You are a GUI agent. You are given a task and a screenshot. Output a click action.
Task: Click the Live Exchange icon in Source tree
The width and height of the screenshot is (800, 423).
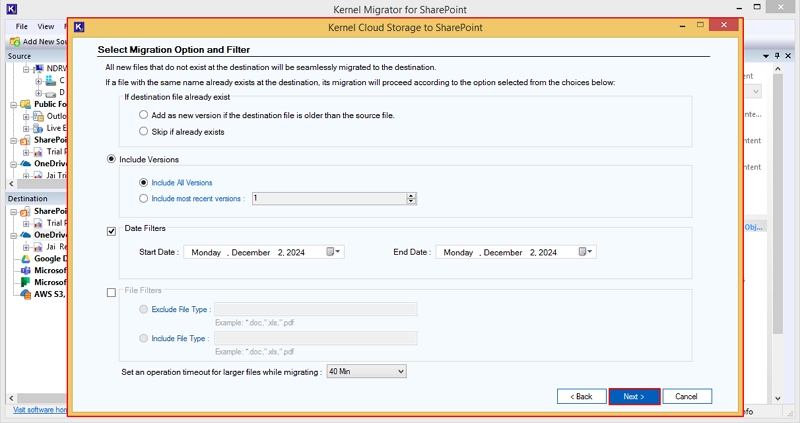[x=38, y=128]
